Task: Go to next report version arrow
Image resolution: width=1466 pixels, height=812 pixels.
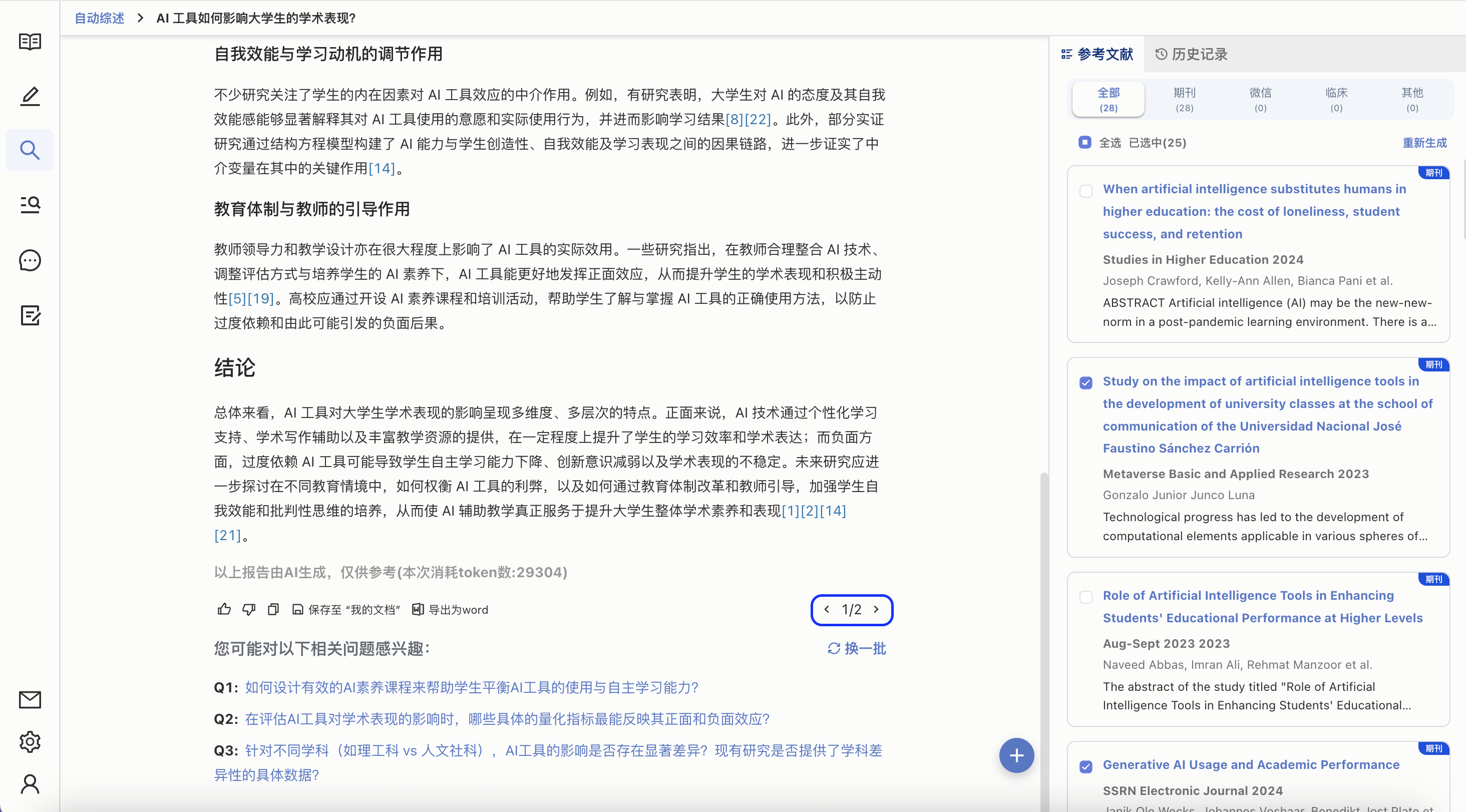Action: pos(876,609)
